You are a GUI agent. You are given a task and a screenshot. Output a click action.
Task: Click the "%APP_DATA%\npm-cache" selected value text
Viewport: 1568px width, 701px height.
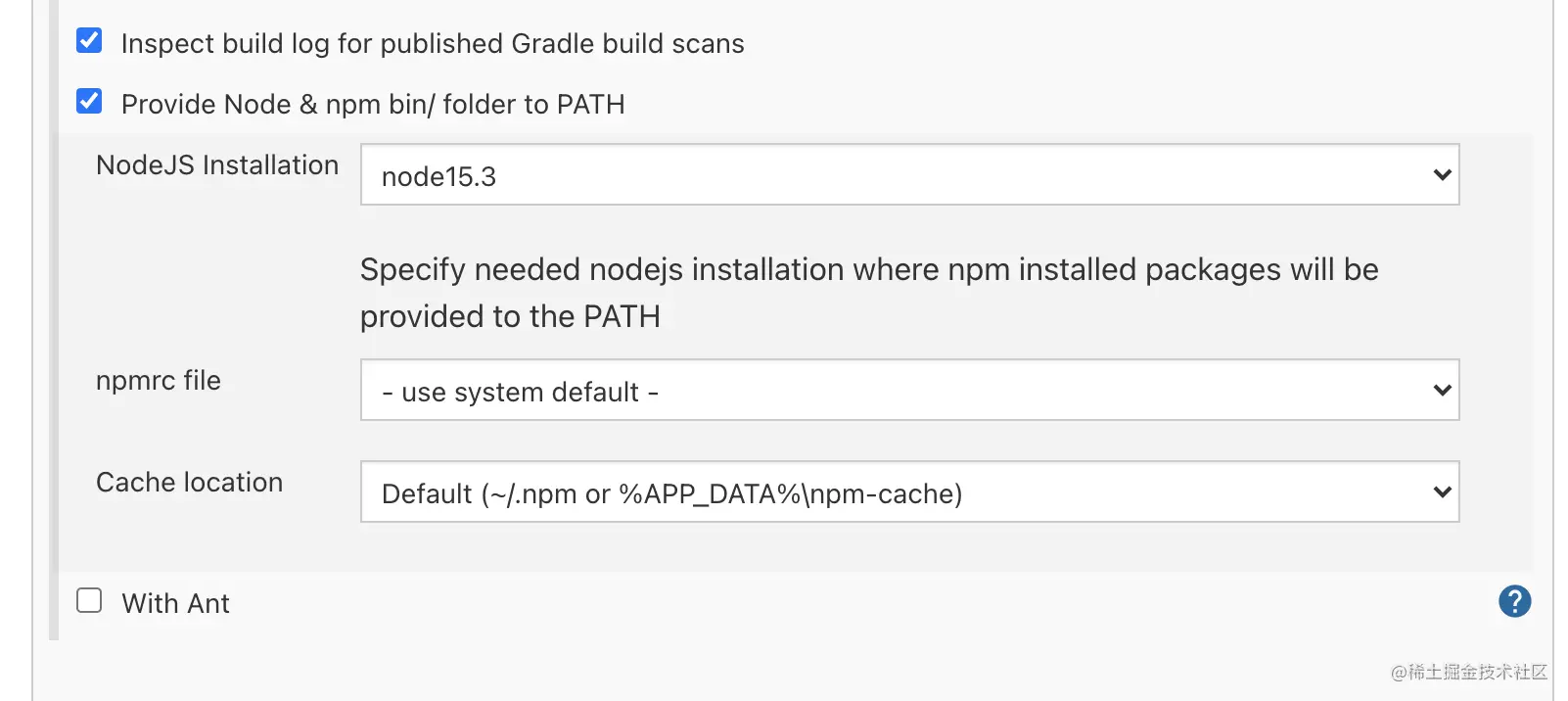[x=789, y=494]
